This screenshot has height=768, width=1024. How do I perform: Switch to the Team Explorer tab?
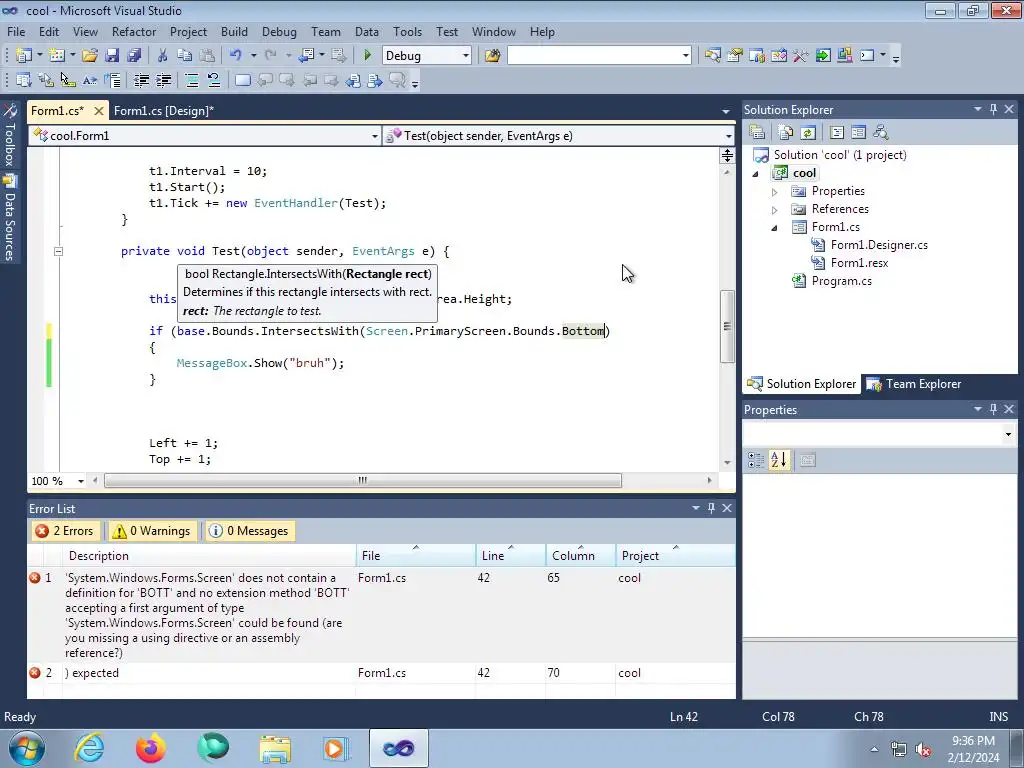916,384
